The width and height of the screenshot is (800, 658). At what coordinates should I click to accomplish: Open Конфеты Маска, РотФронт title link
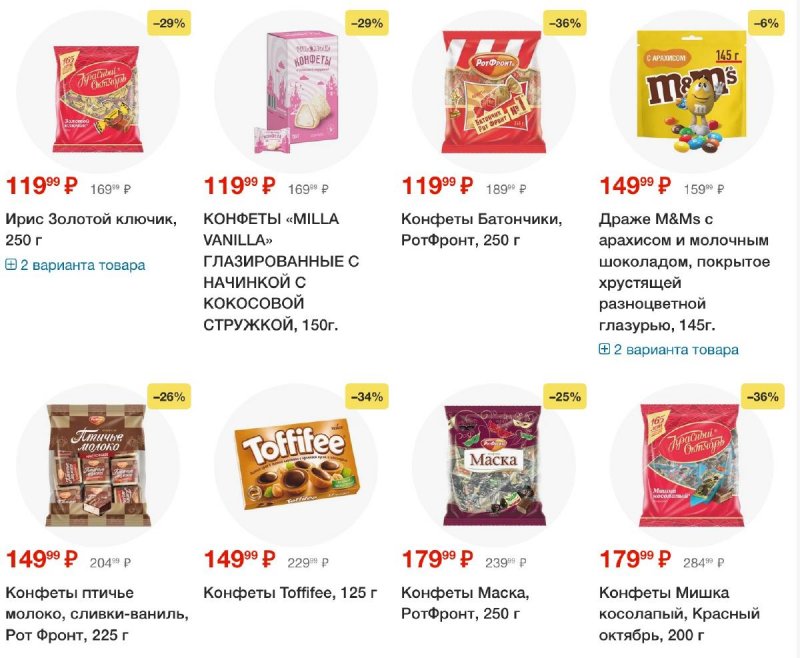[465, 603]
